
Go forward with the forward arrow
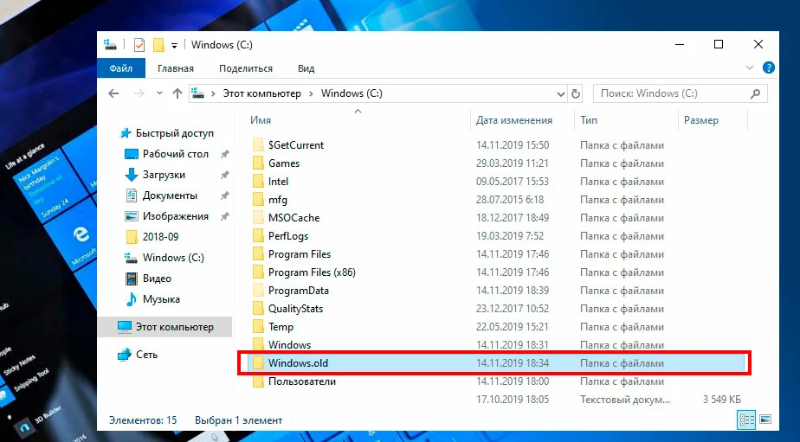pyautogui.click(x=139, y=93)
